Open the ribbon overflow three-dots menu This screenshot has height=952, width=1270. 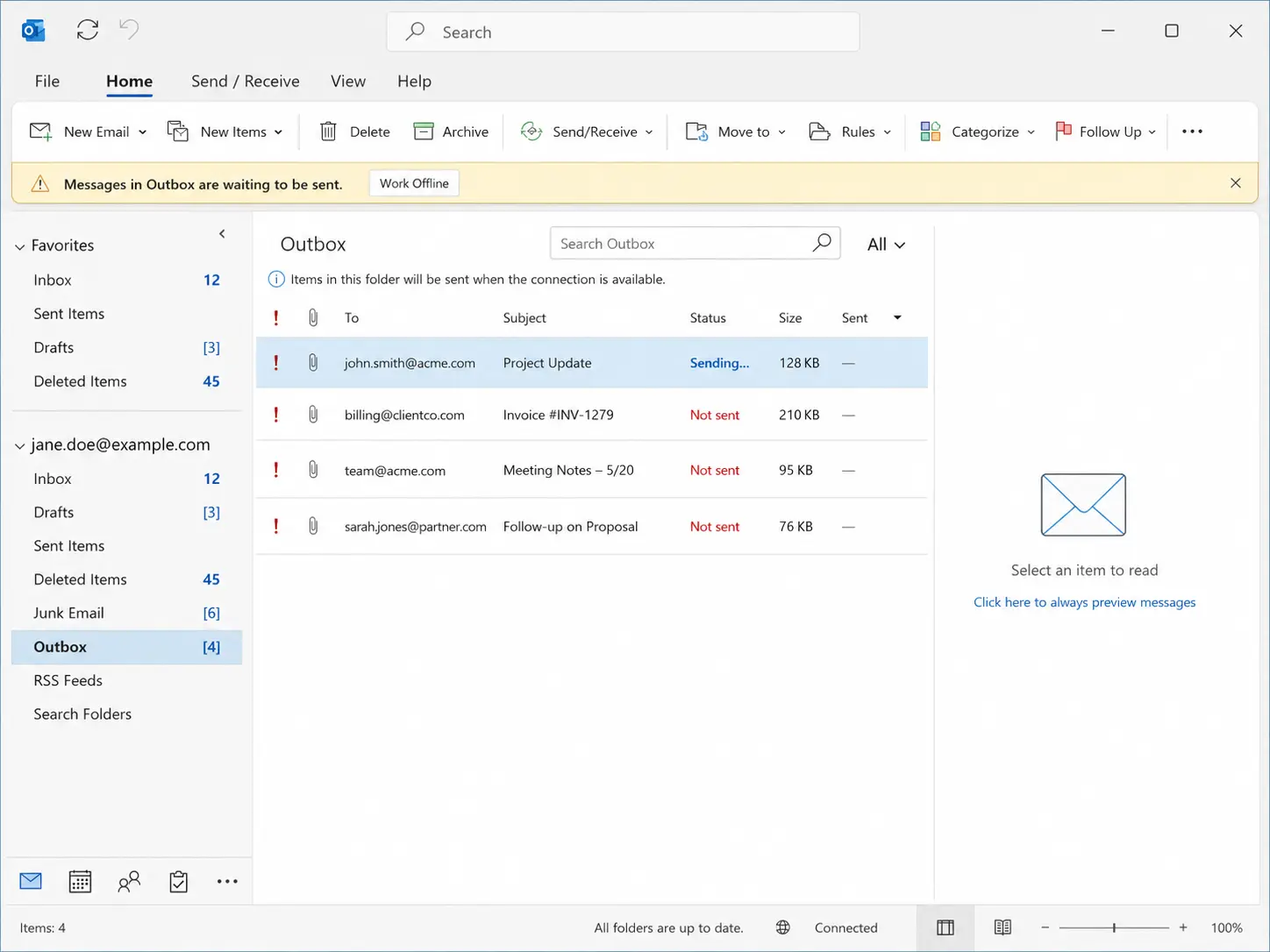pos(1192,131)
